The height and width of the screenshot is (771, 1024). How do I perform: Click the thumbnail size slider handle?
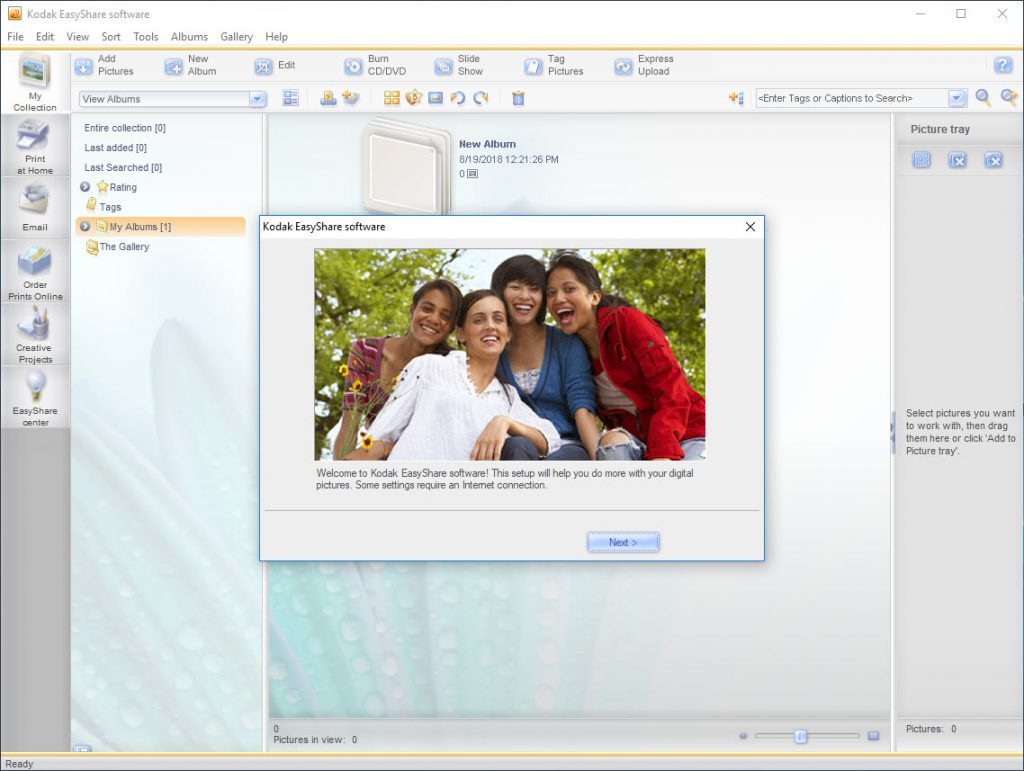pos(801,736)
